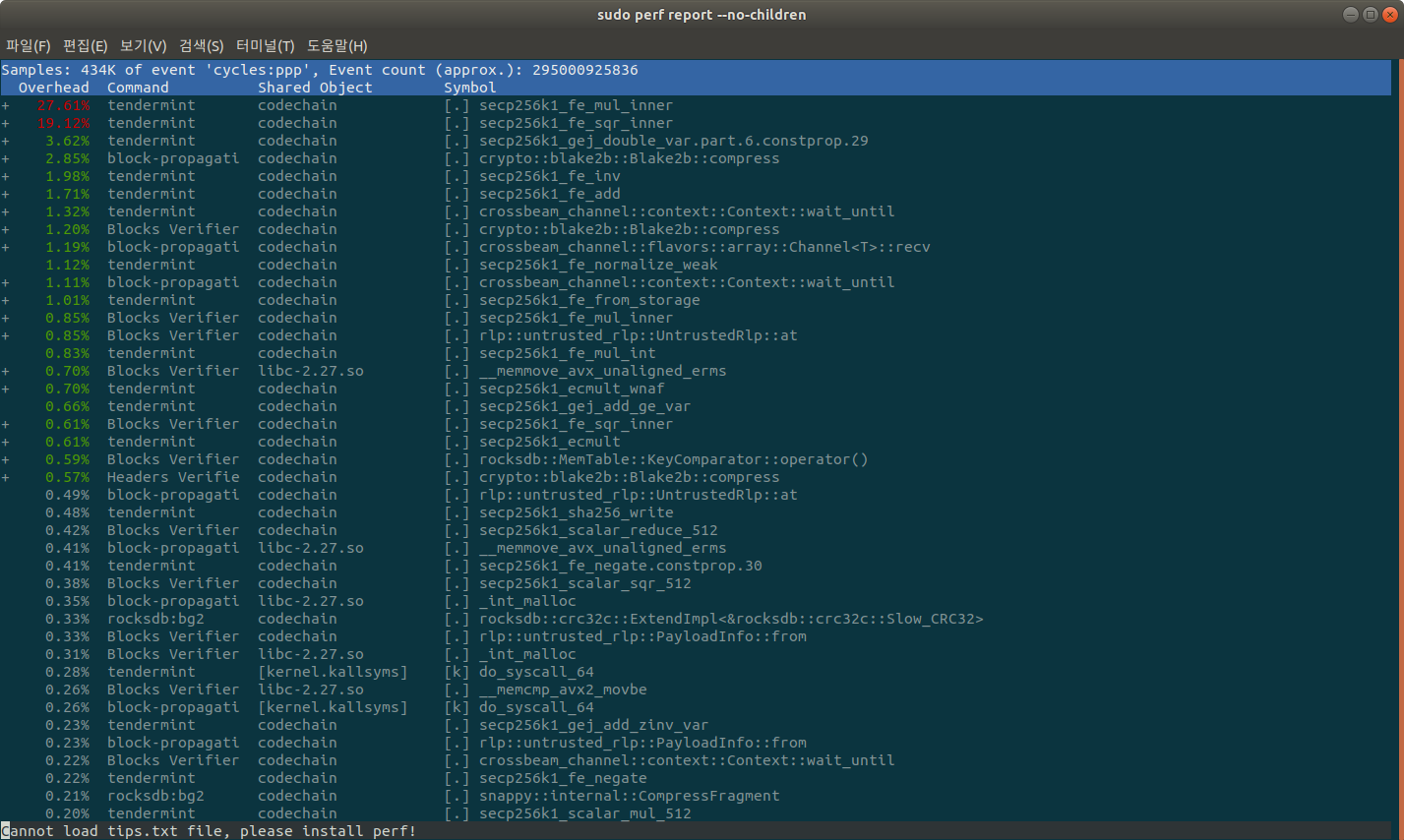The image size is (1404, 840).
Task: Select the secp256k1_sha256_write row
Action: [x=394, y=512]
